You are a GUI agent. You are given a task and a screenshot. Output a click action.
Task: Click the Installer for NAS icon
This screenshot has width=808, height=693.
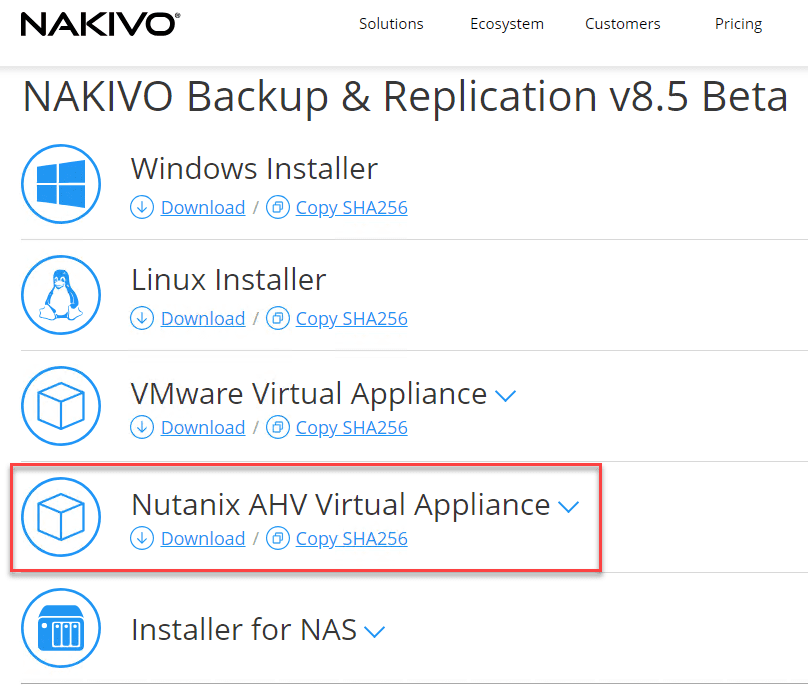point(61,629)
